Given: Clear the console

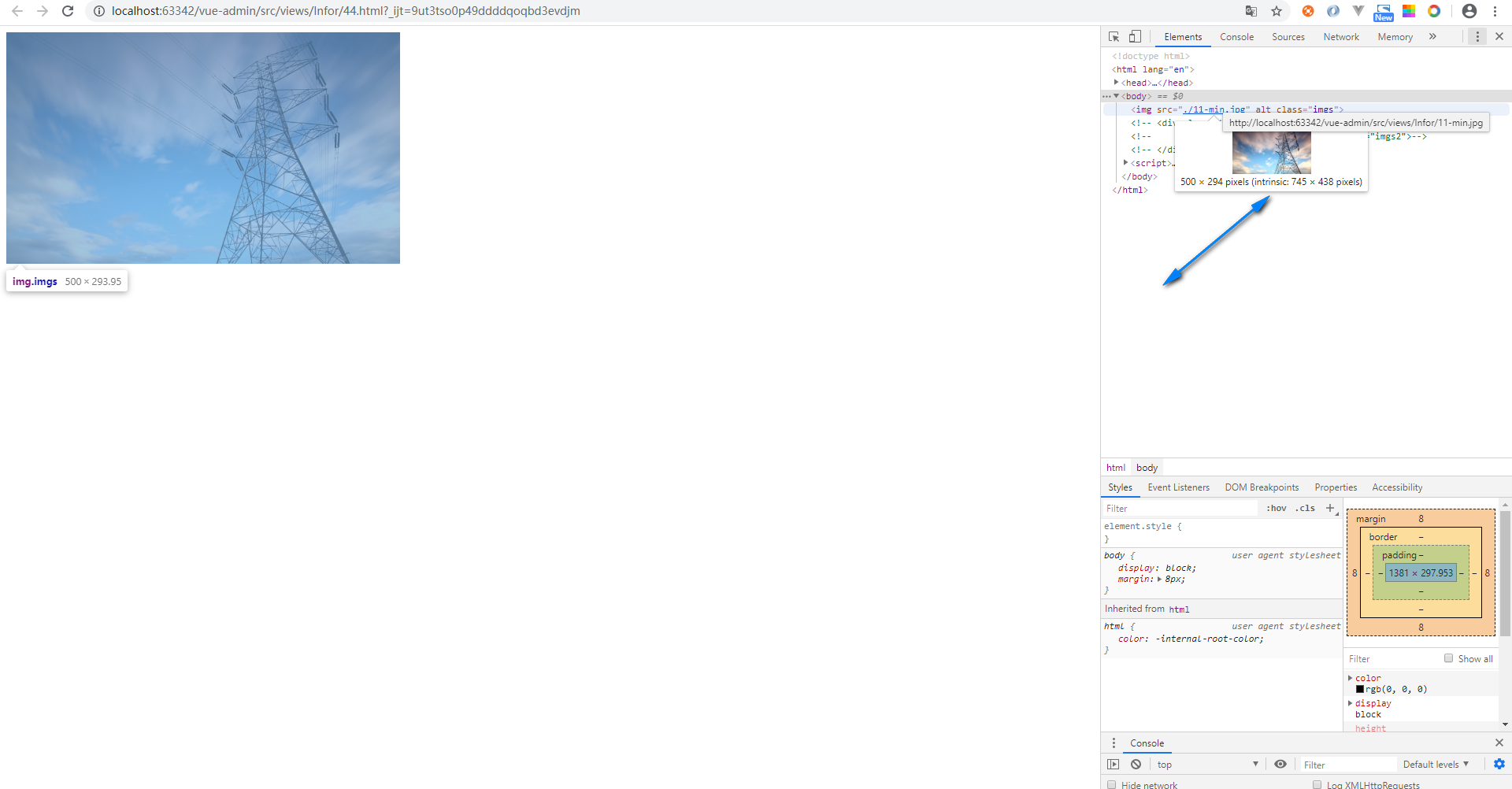Looking at the screenshot, I should pyautogui.click(x=1136, y=764).
